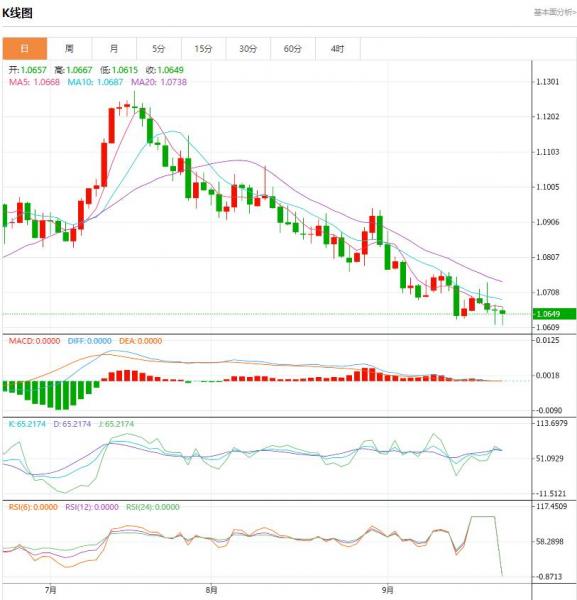Open the 基本面分析 link
Screen dimensions: 577x600
(555, 13)
